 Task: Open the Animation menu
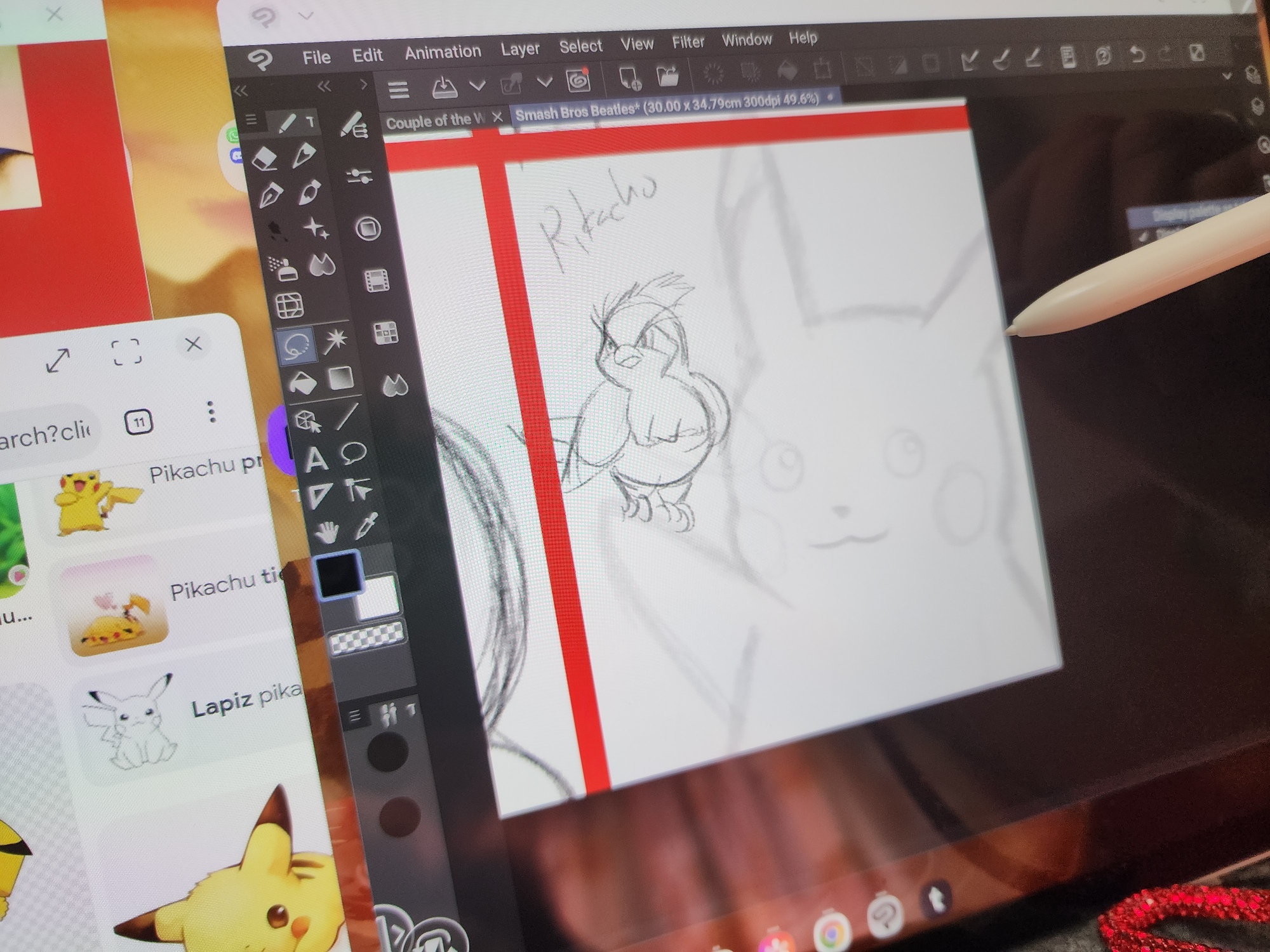point(443,52)
